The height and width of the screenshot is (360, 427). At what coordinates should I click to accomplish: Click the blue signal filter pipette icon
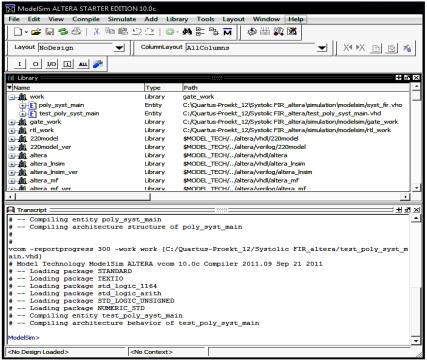98,64
